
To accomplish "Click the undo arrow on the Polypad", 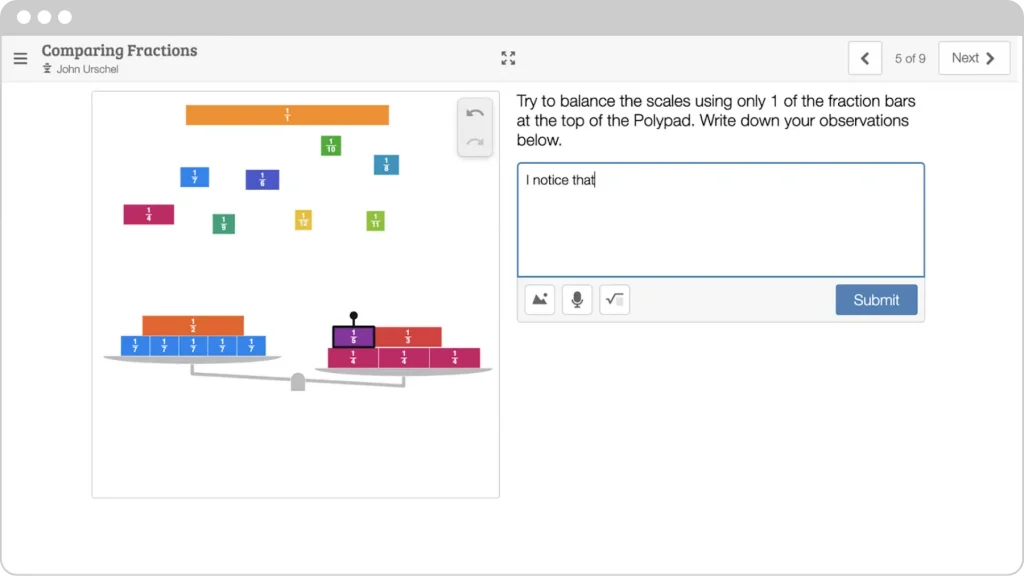I will [x=475, y=114].
